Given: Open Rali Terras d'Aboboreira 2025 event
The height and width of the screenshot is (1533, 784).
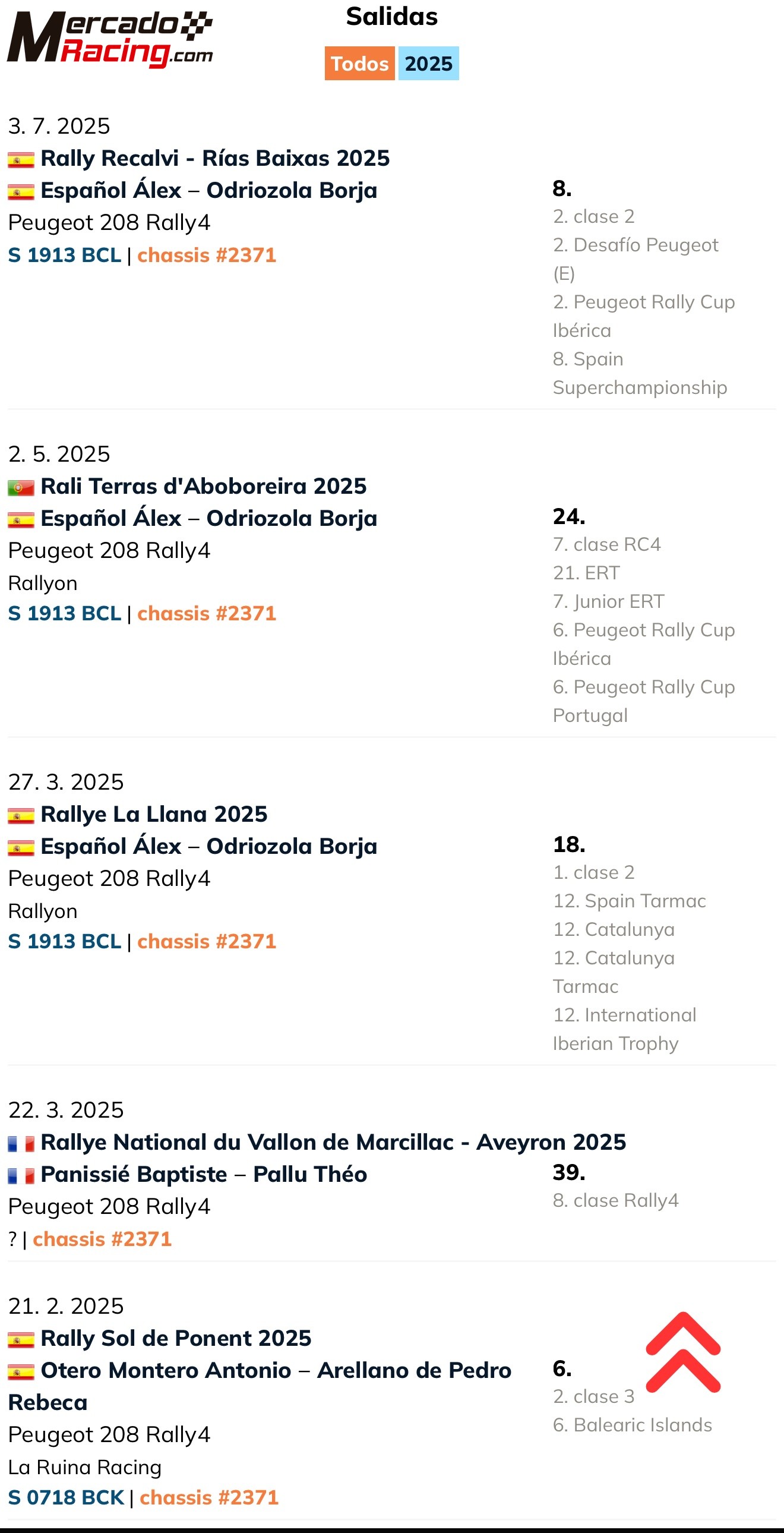Looking at the screenshot, I should click(204, 486).
